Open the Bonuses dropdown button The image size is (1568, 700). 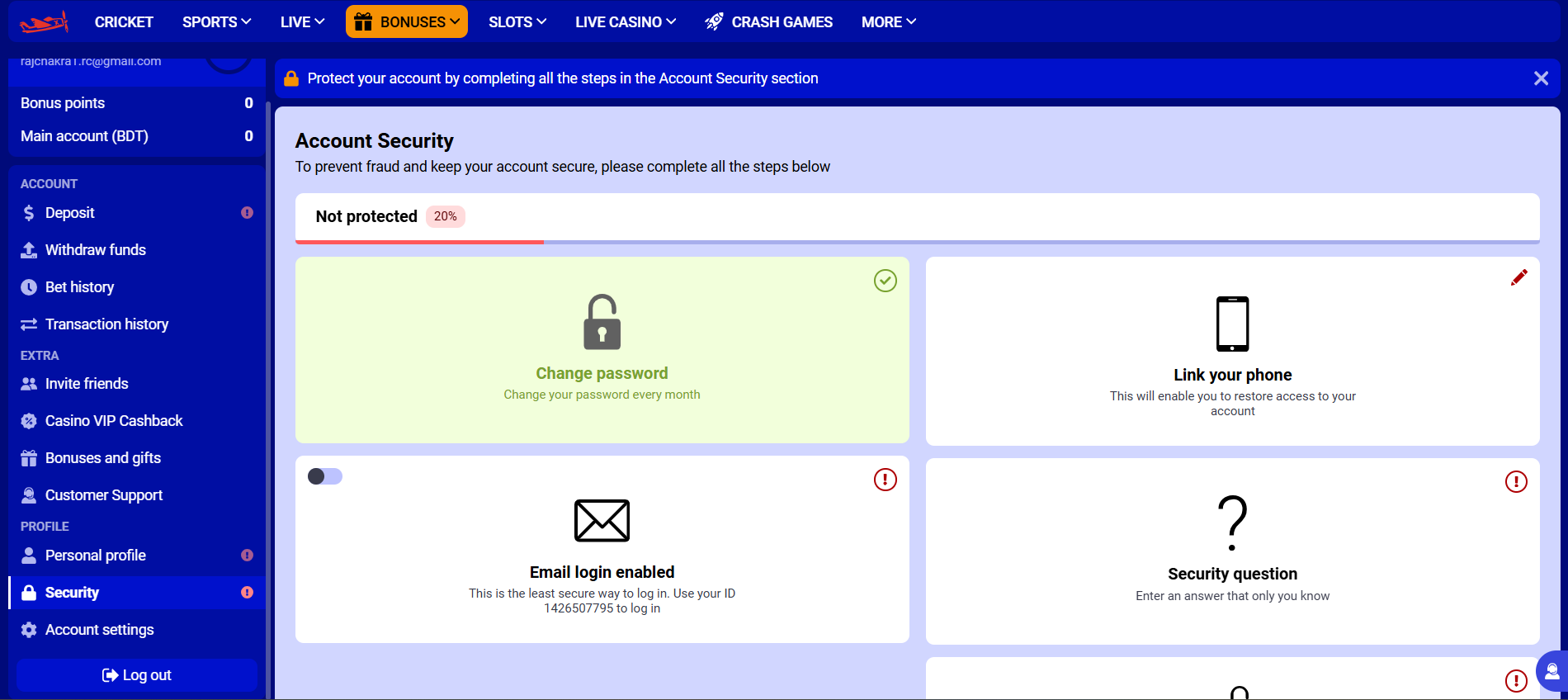tap(407, 22)
